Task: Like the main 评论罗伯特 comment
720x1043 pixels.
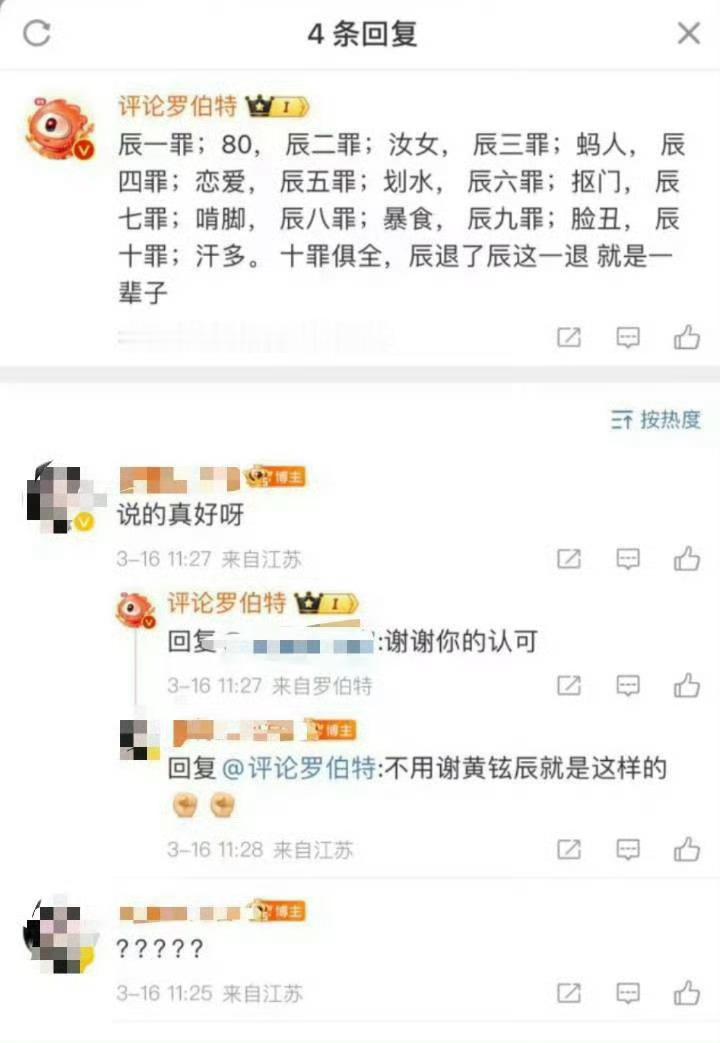Action: [687, 337]
